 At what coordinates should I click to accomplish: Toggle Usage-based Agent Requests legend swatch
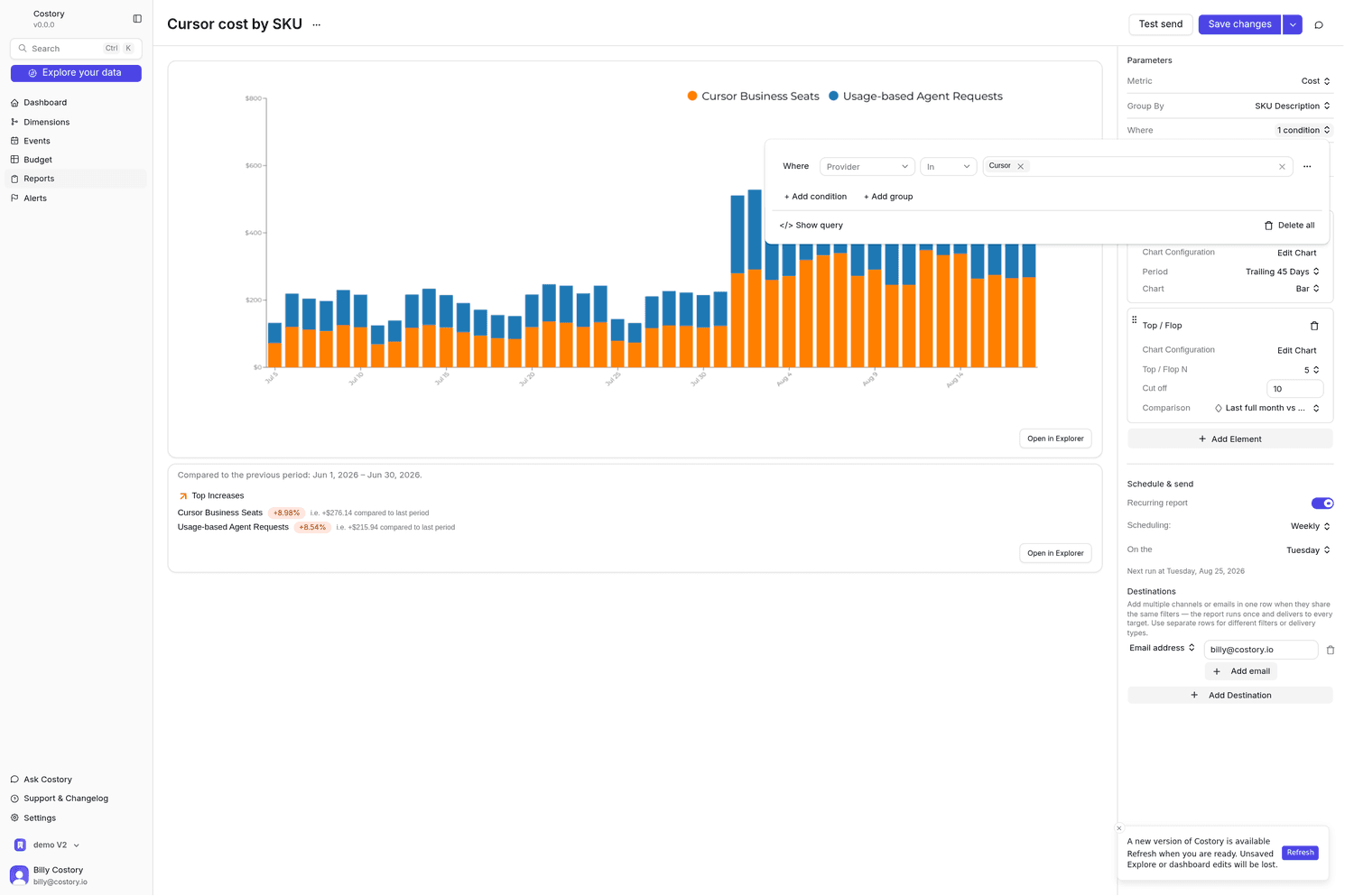click(833, 97)
